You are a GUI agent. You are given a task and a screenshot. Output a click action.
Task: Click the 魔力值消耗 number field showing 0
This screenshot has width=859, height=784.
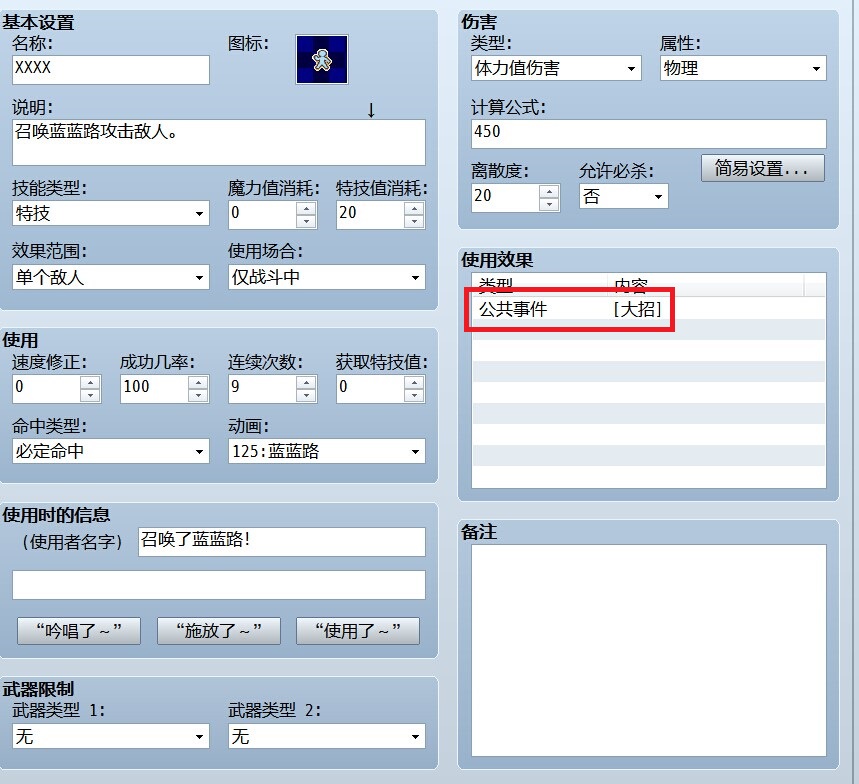point(262,215)
